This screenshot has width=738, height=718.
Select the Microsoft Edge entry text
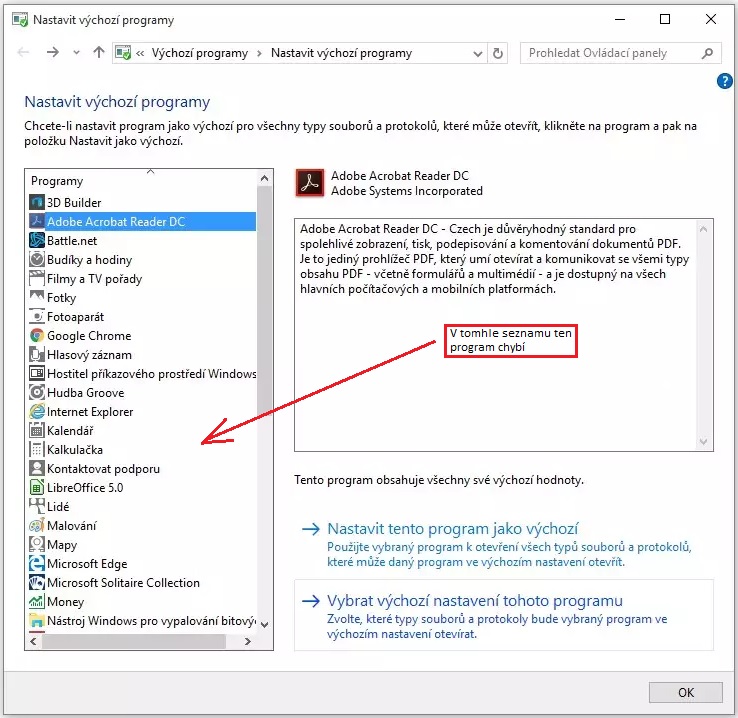click(87, 564)
